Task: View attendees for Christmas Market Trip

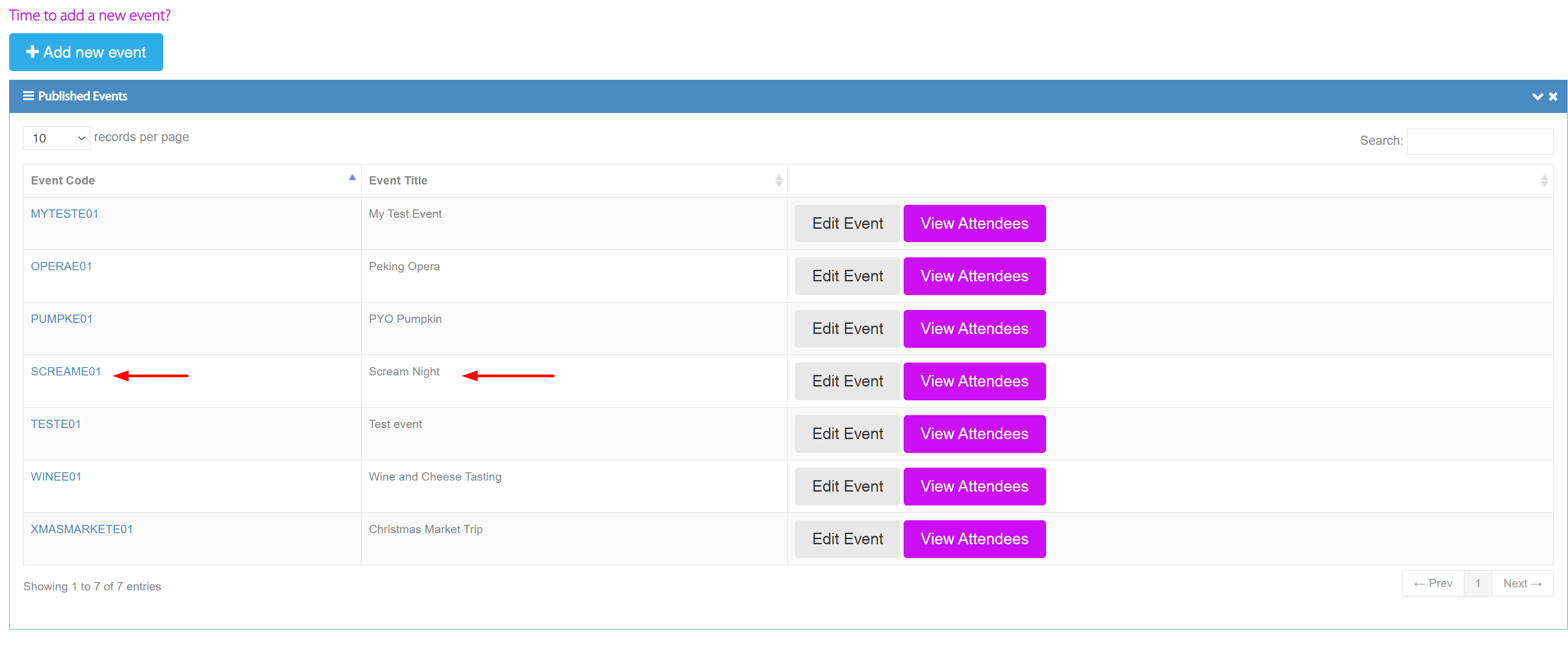Action: click(974, 539)
